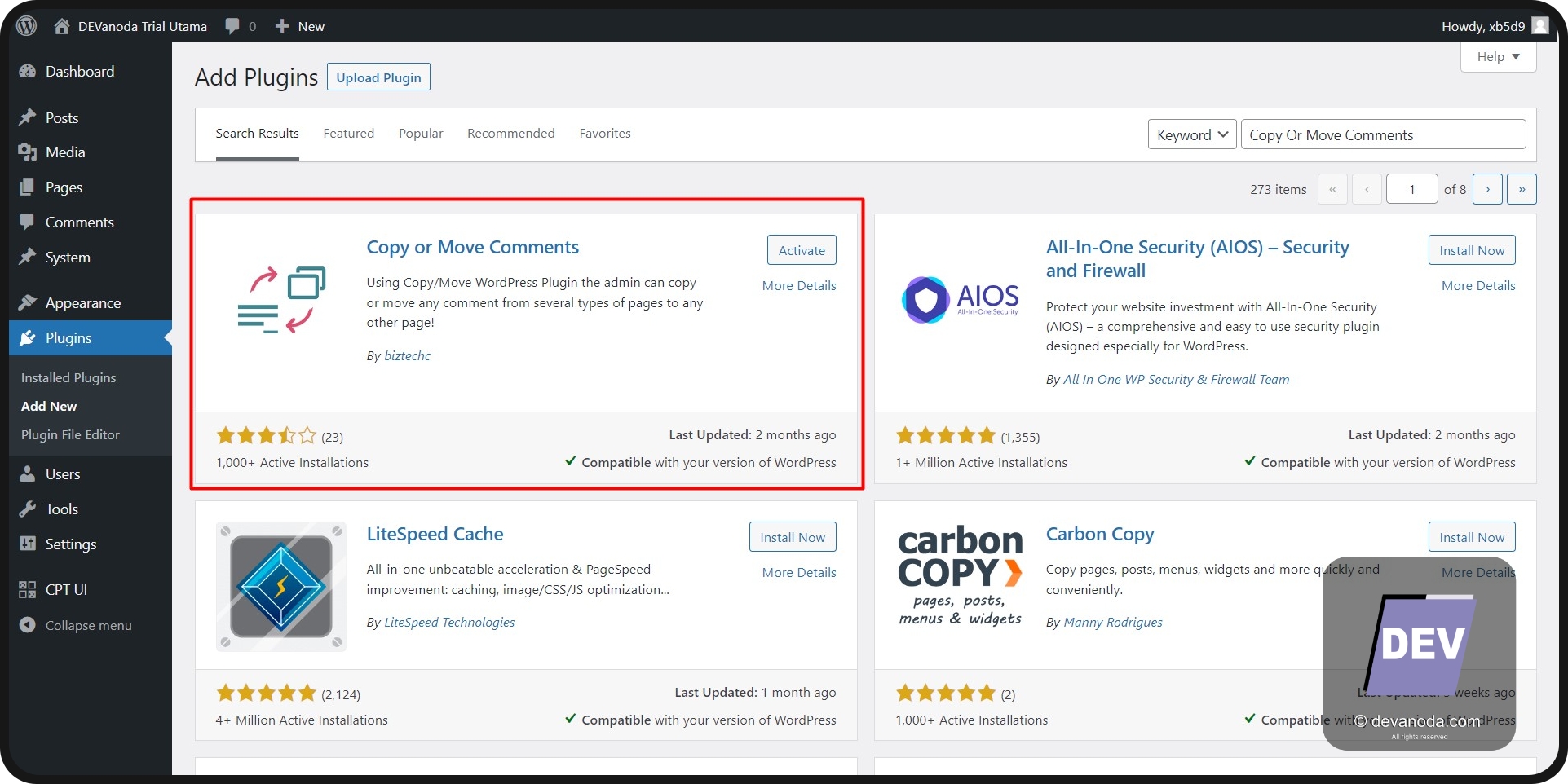
Task: Open the Carbon Copy title link
Action: pyautogui.click(x=1100, y=534)
